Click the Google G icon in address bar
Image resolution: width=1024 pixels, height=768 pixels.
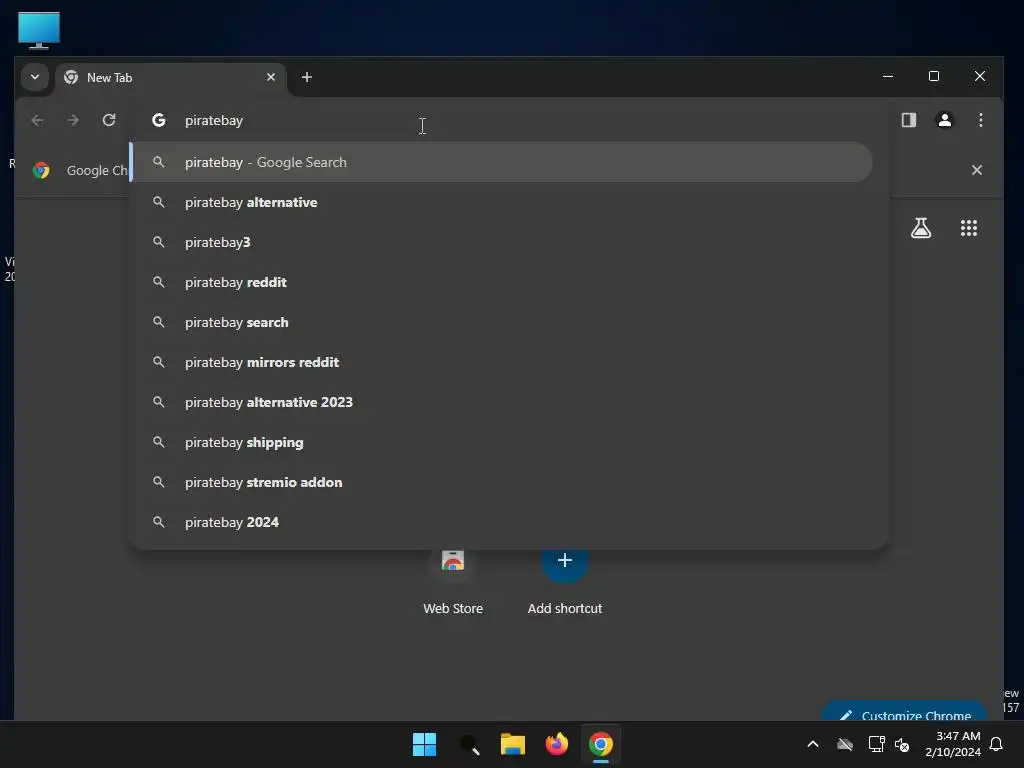coord(159,120)
